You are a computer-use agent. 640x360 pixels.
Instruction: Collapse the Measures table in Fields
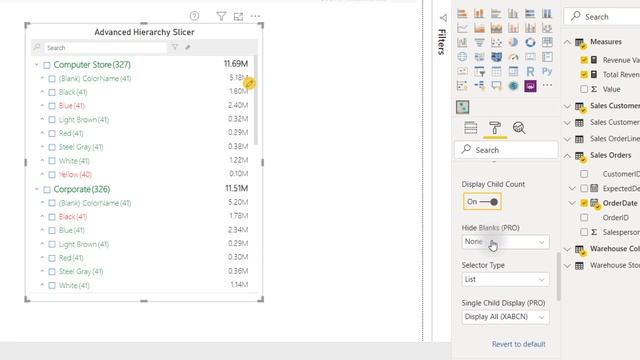(x=567, y=42)
